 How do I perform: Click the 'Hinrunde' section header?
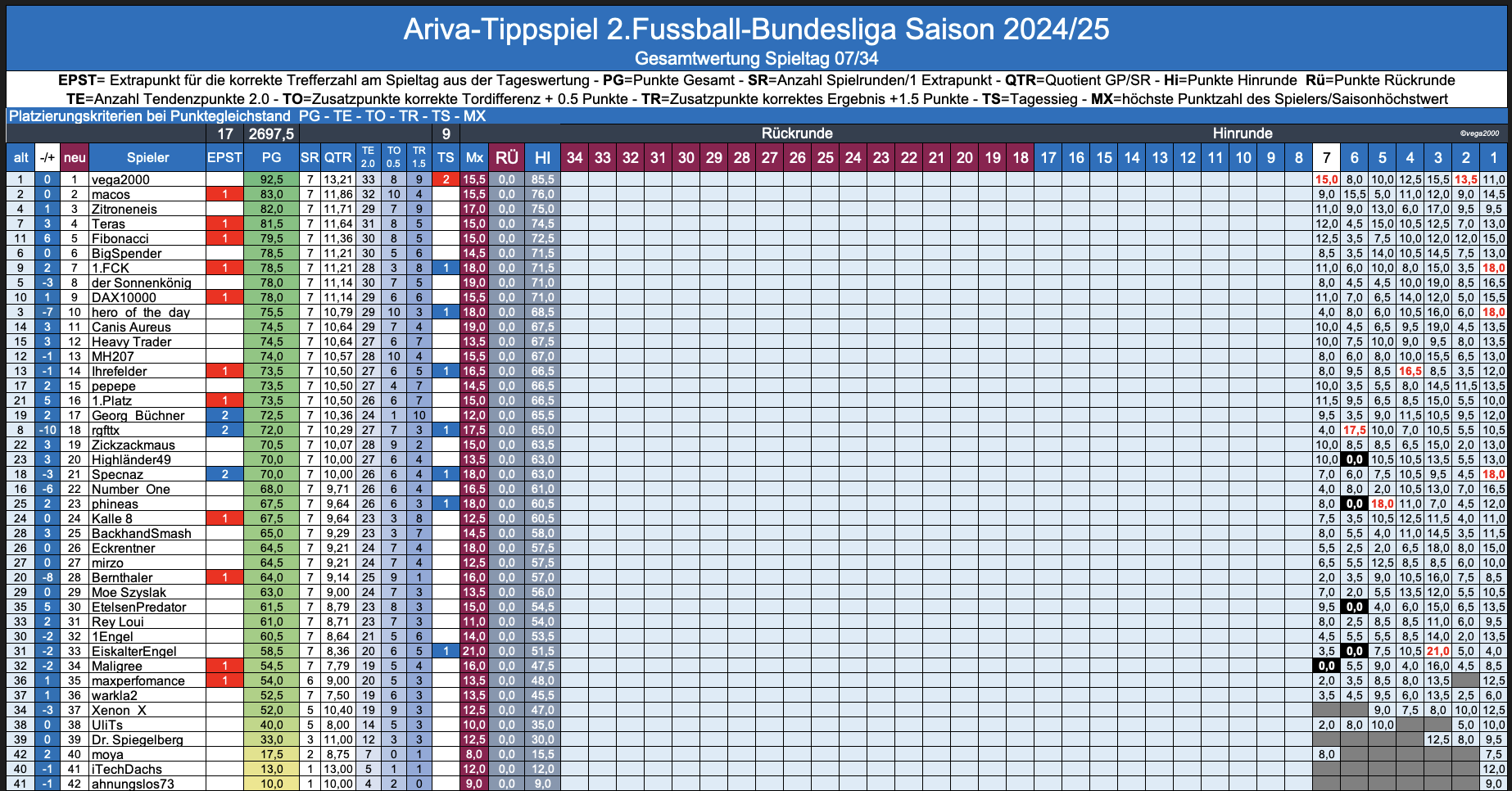click(1243, 133)
